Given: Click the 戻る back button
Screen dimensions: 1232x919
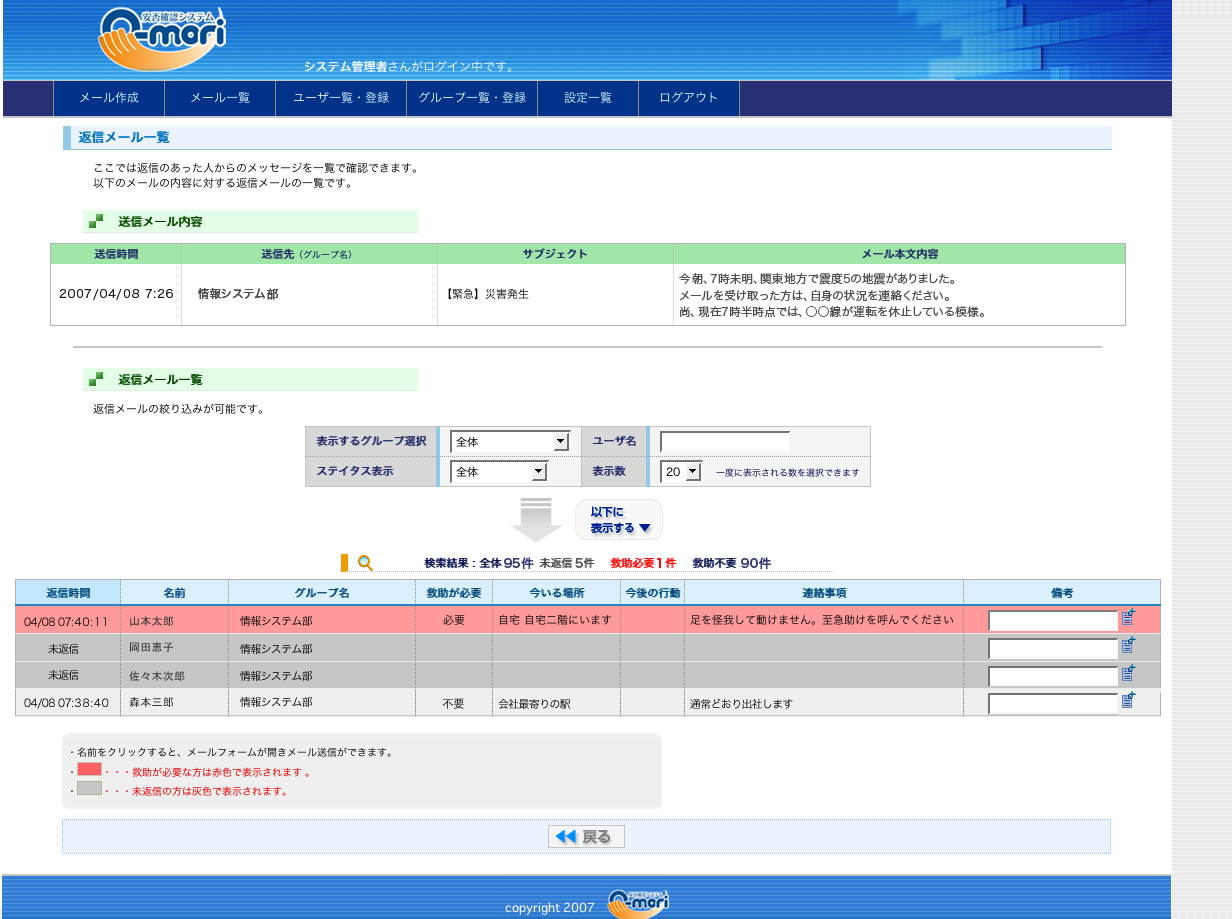Looking at the screenshot, I should [586, 837].
